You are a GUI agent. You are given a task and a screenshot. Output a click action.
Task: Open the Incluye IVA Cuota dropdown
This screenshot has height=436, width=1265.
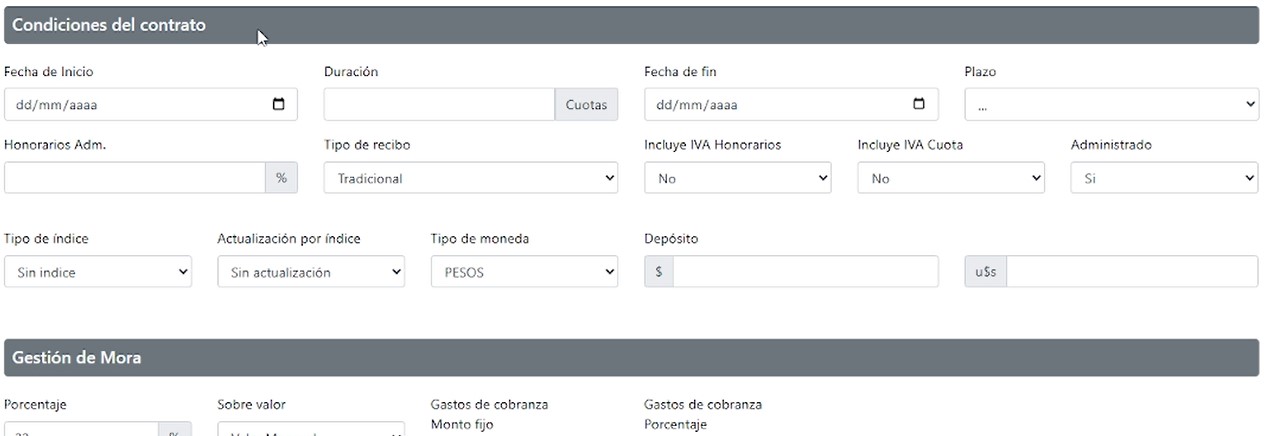pos(951,178)
